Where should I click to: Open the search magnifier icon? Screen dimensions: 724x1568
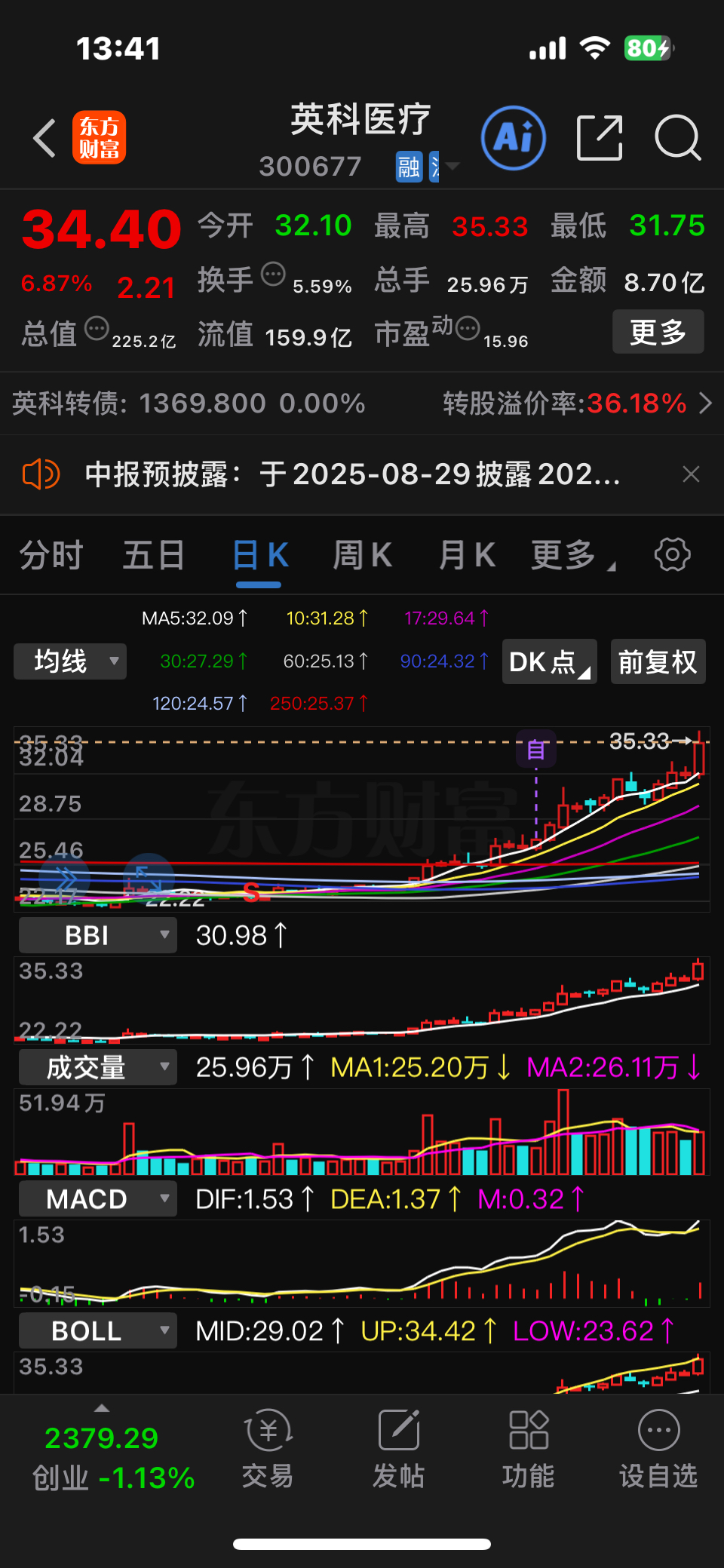point(678,138)
